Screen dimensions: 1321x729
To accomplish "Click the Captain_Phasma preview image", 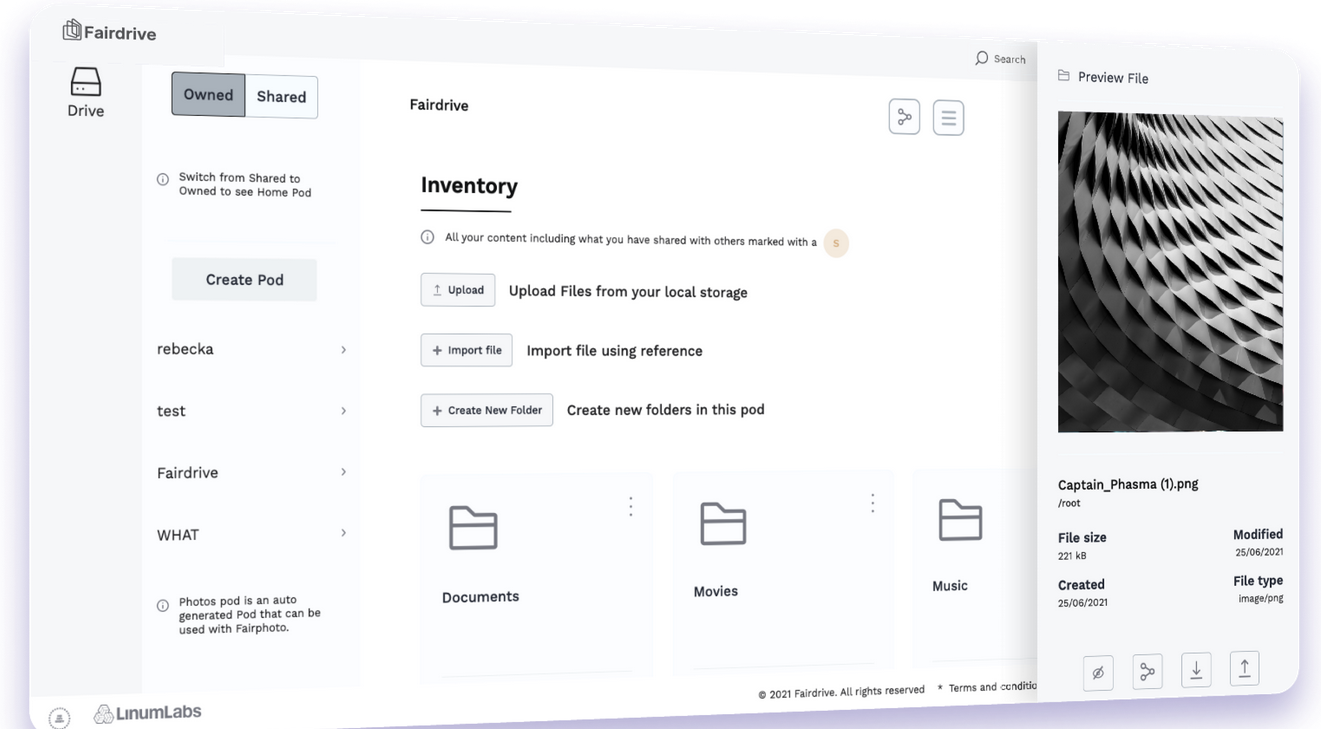I will pos(1170,272).
